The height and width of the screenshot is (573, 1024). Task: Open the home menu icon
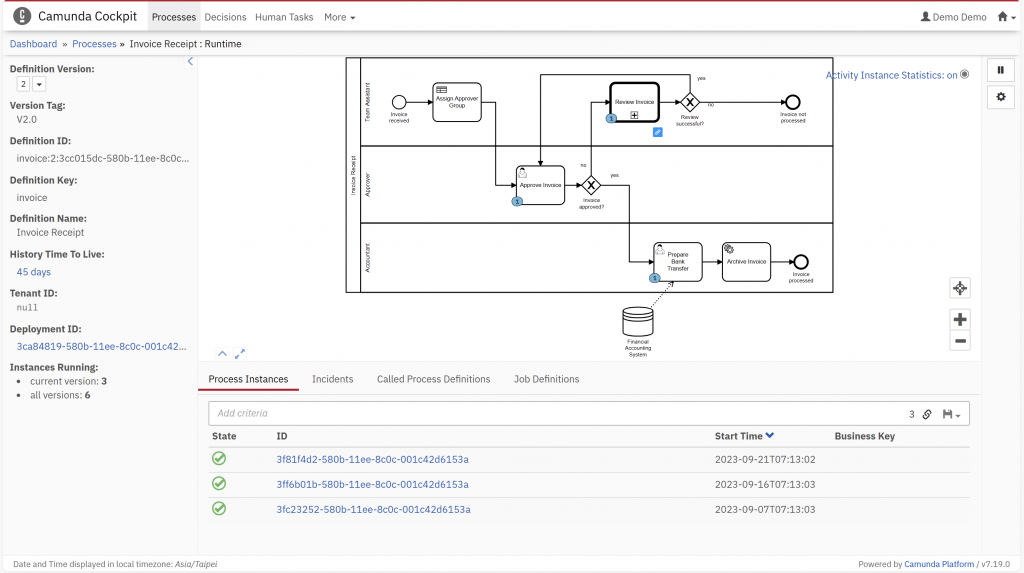click(1006, 17)
